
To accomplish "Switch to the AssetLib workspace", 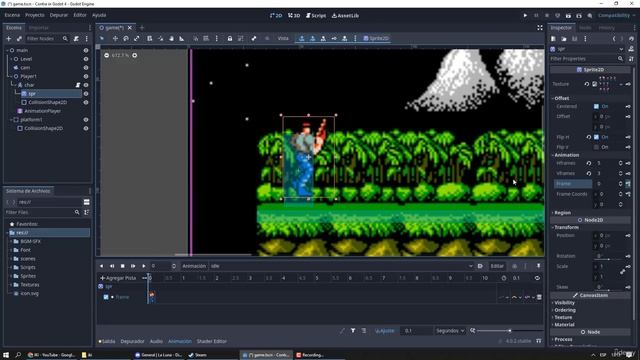I will [x=345, y=16].
